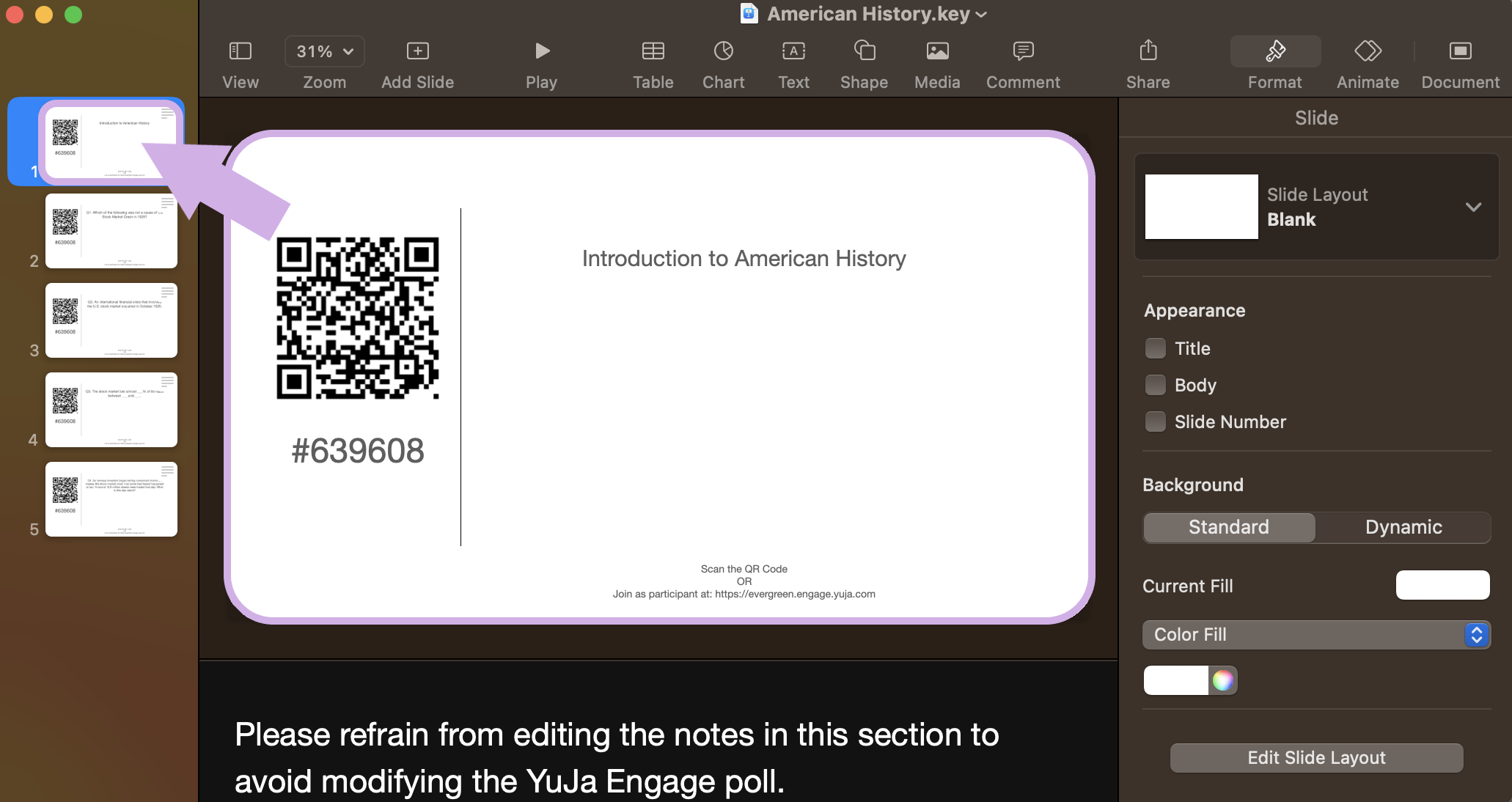The image size is (1512, 802).
Task: Toggle the Slide Number checkbox
Action: (1156, 422)
